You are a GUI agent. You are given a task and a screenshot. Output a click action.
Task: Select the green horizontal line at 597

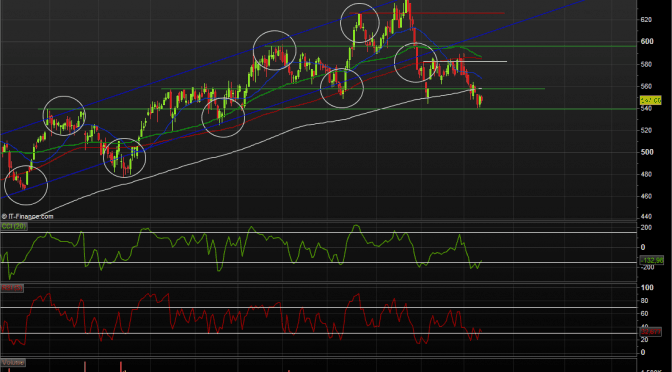coord(450,46)
